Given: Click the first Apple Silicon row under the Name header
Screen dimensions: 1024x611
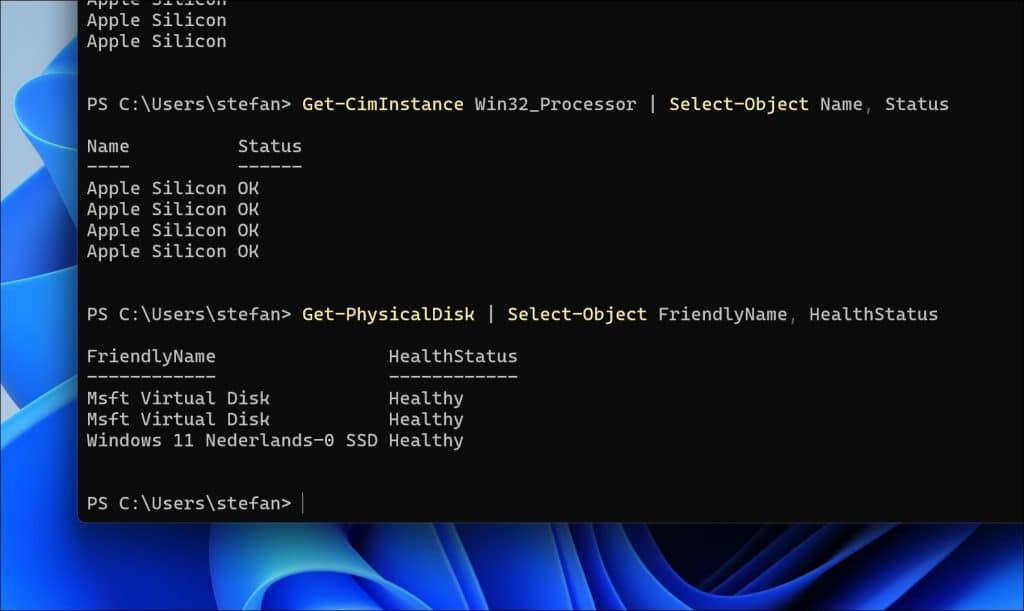Looking at the screenshot, I should coord(156,188).
